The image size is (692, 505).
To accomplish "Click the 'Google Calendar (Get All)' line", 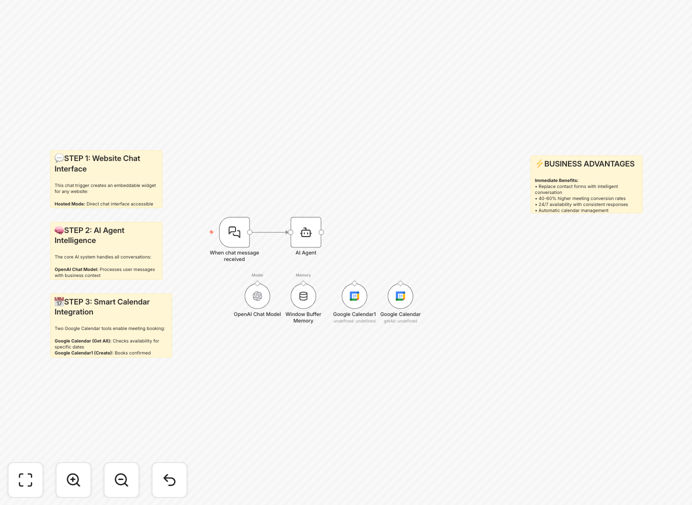I will pos(107,344).
